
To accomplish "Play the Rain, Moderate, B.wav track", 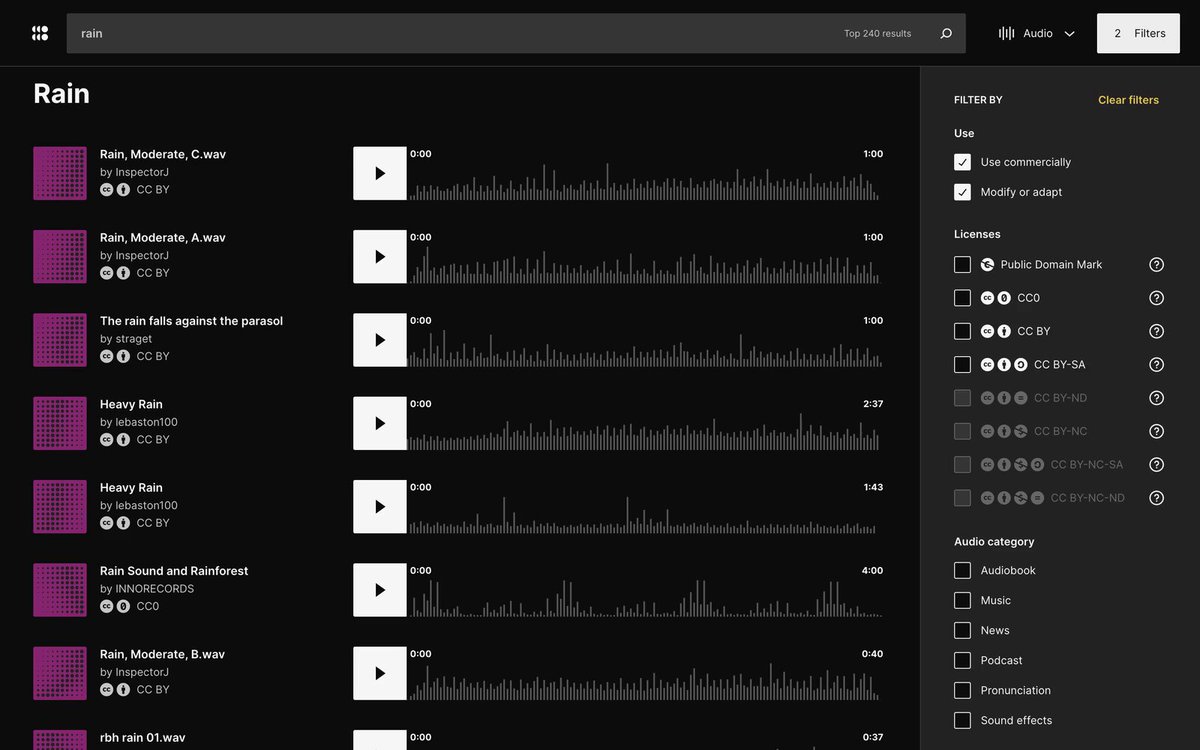I will 380,673.
